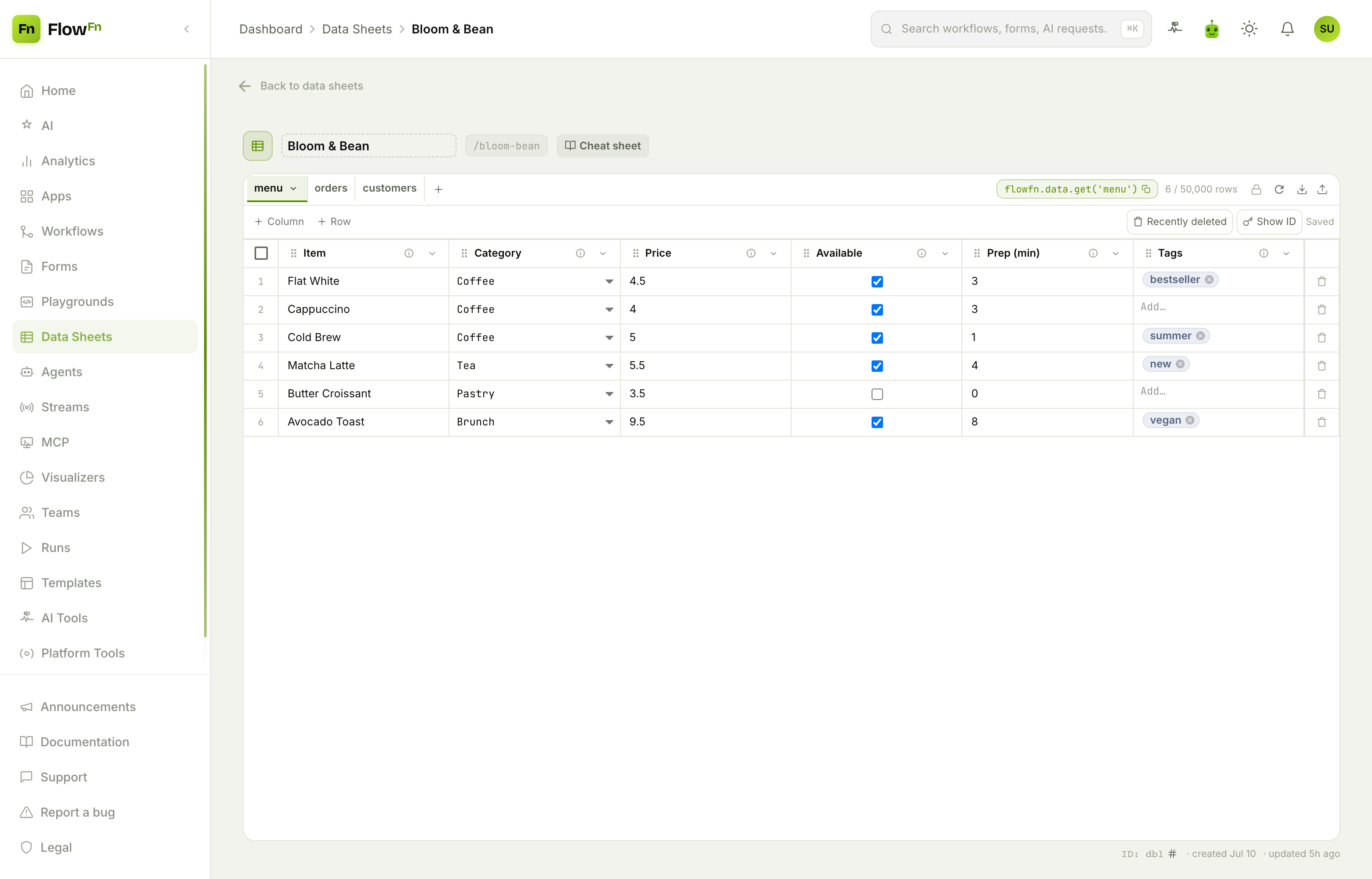1372x879 pixels.
Task: Uncheck Available for Cappuccino
Action: tap(877, 310)
